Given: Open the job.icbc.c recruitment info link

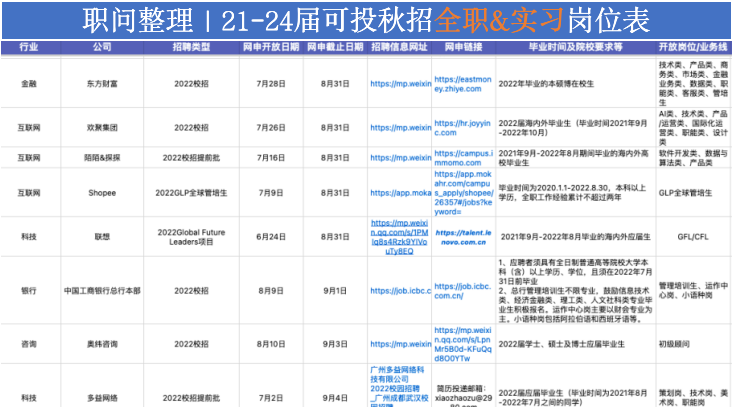Looking at the screenshot, I should point(401,291).
